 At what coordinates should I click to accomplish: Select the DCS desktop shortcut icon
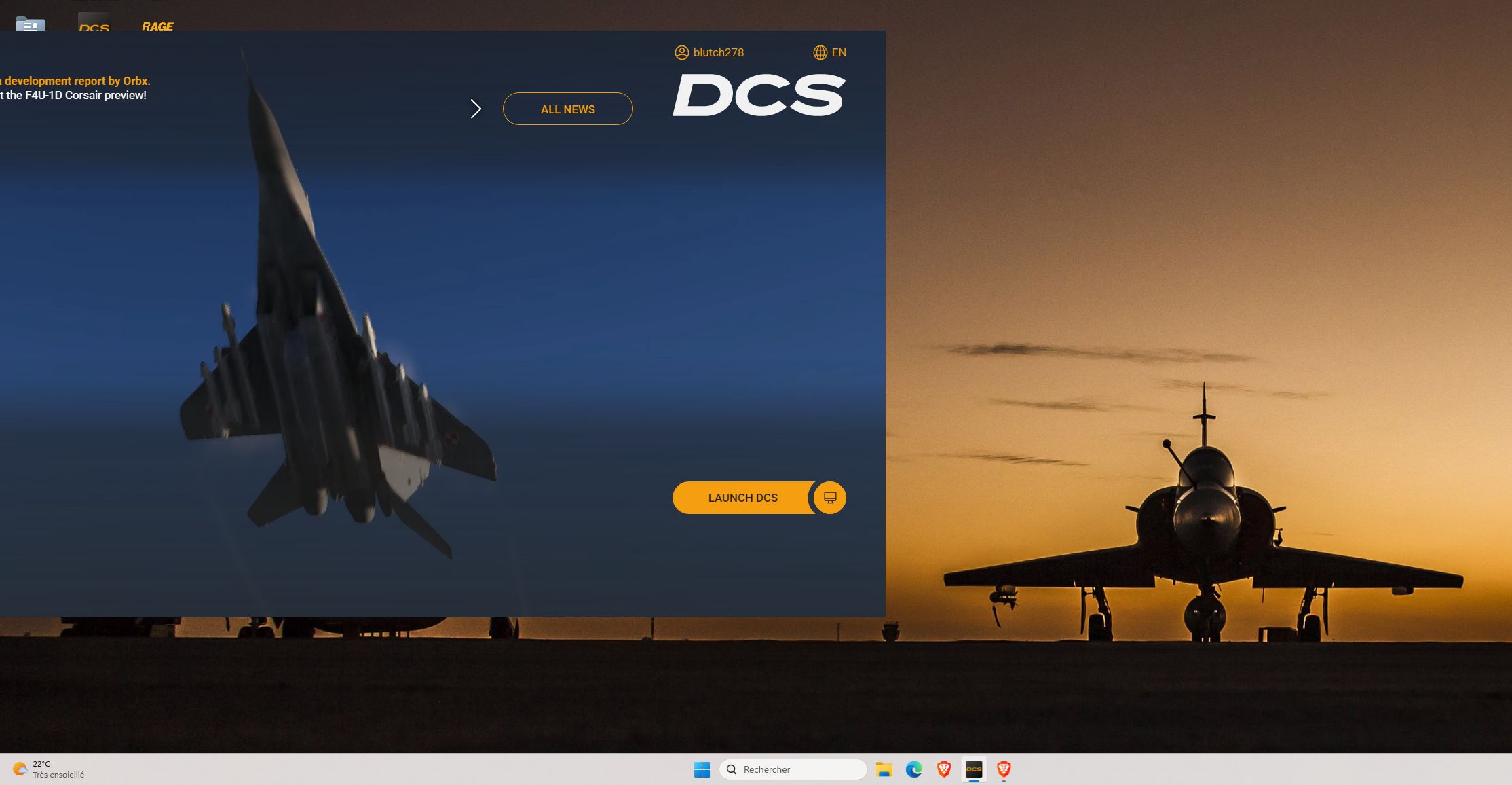pos(94,22)
